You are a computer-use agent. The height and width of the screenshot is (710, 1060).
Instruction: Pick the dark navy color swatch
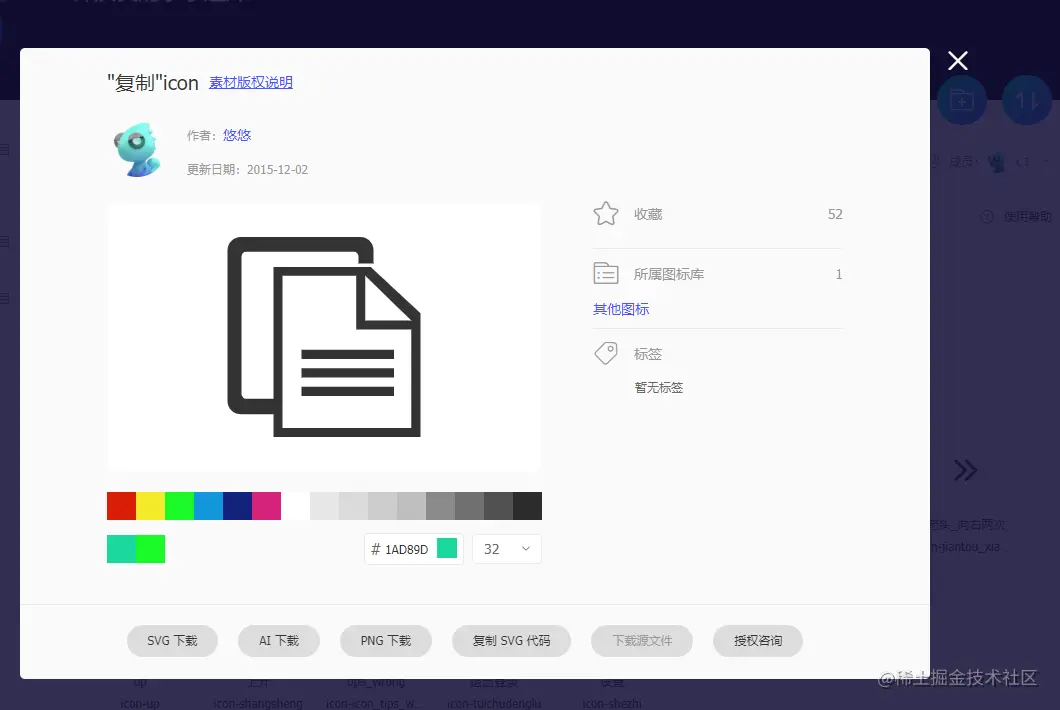[x=237, y=506]
